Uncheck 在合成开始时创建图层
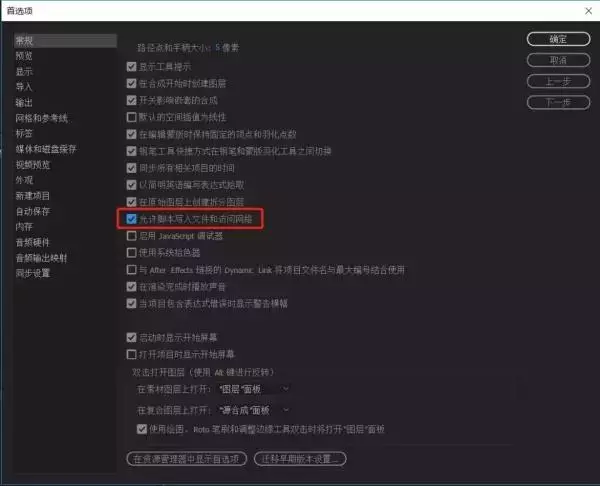Viewport: 600px width, 486px height. (131, 83)
